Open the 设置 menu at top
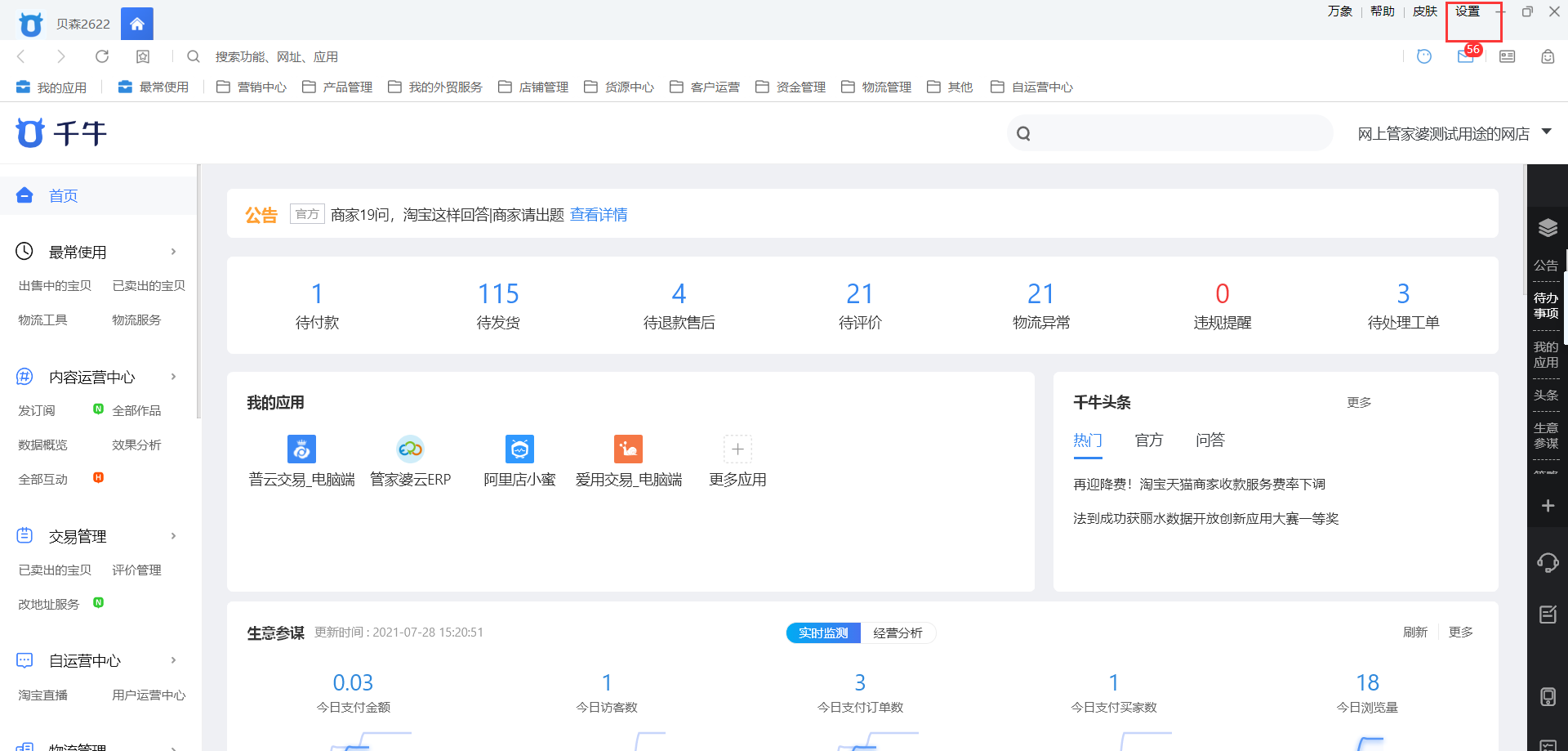This screenshot has height=751, width=1568. point(1468,11)
